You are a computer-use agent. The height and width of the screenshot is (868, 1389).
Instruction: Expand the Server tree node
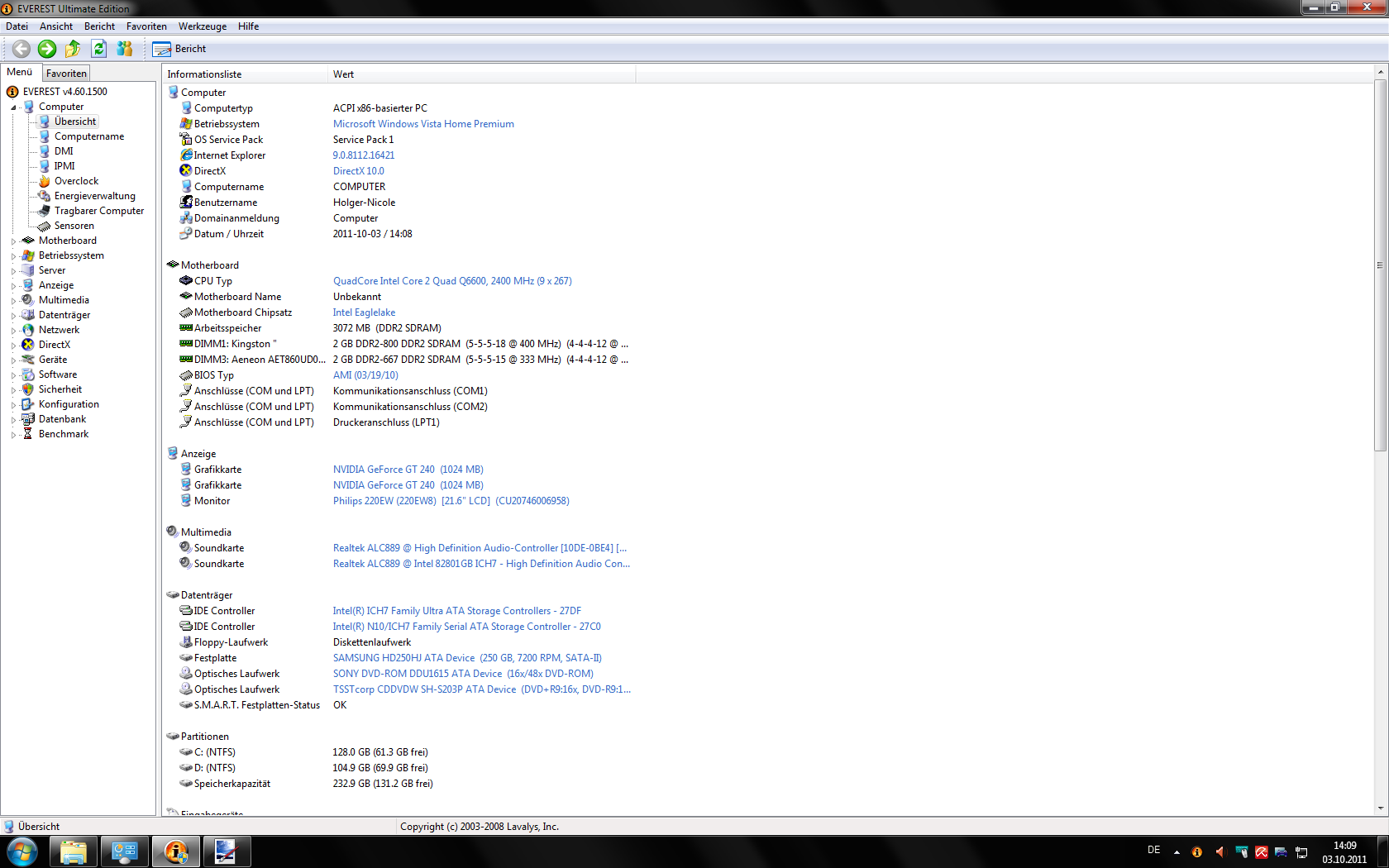tap(14, 271)
